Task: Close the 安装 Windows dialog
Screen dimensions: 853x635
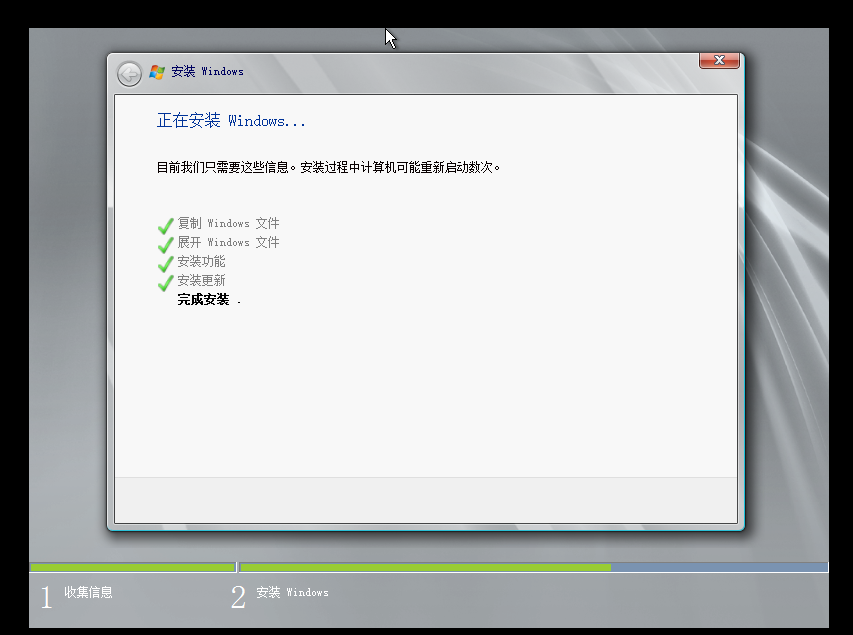Action: [x=719, y=60]
